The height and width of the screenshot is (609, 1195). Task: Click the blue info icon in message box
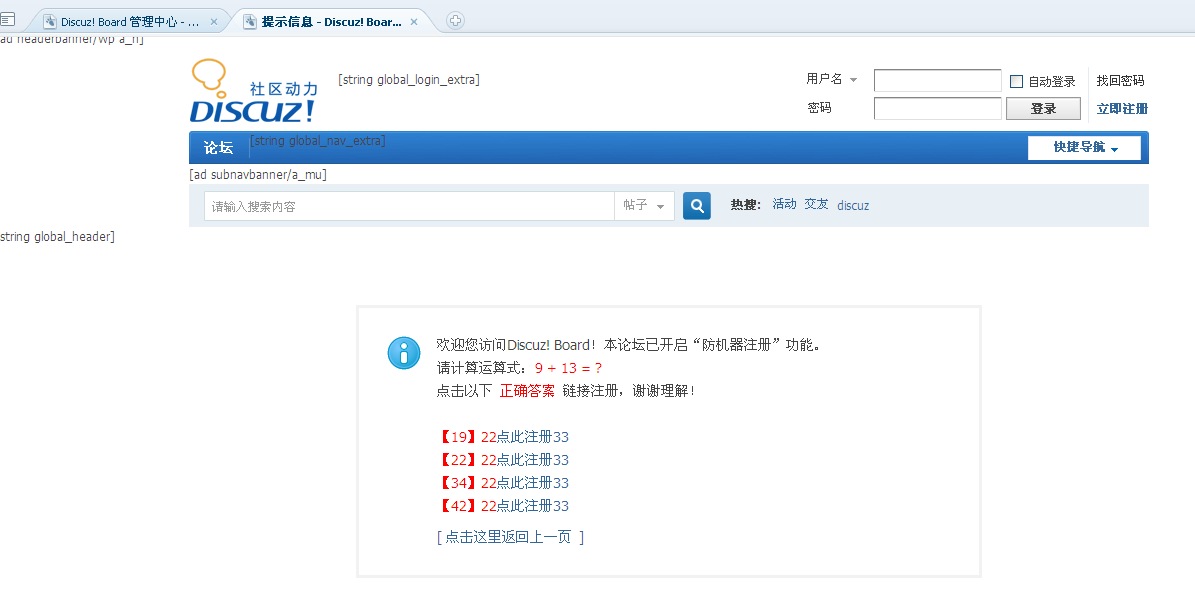403,353
